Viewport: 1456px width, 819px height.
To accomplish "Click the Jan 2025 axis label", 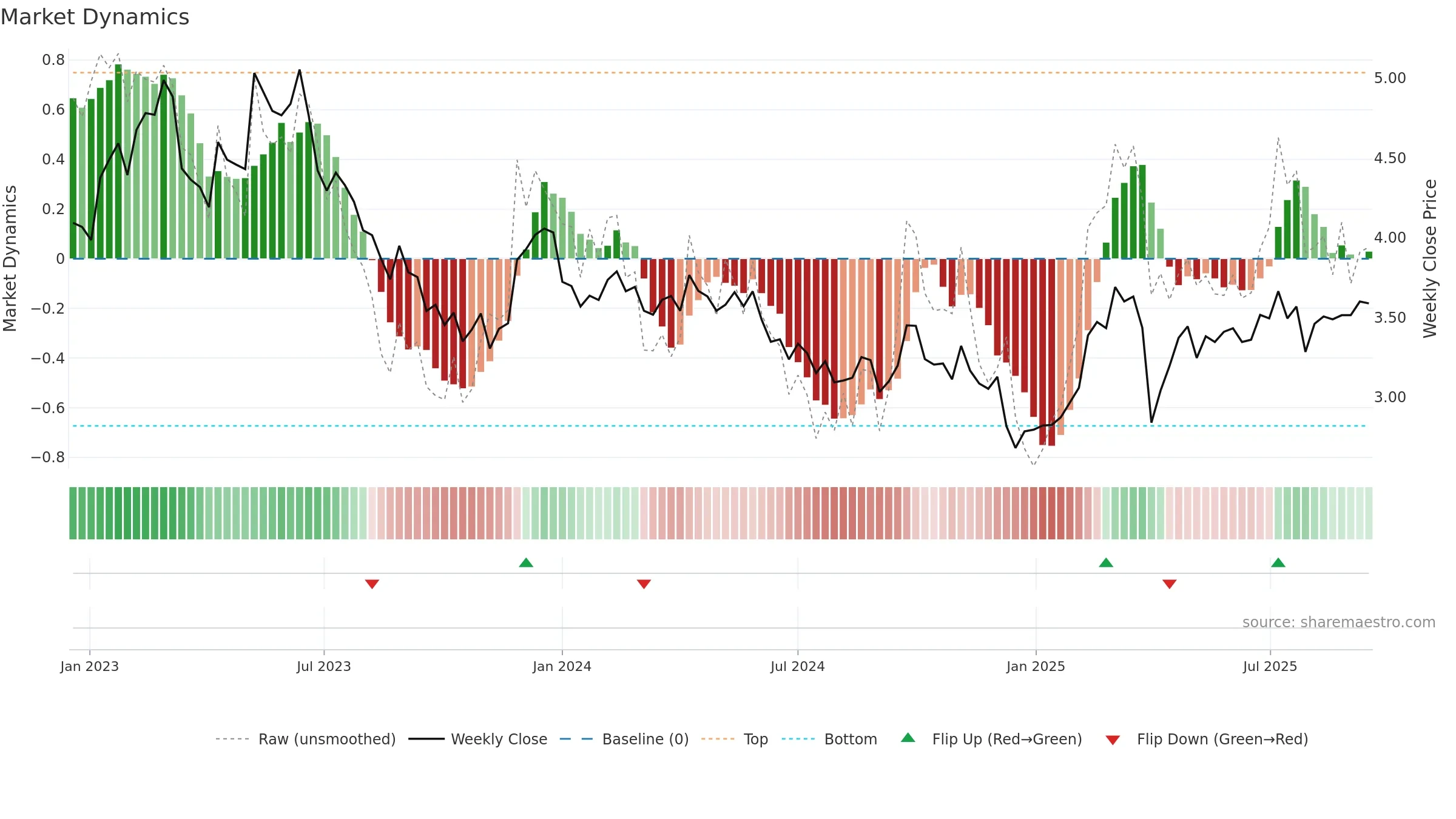I will 1036,666.
